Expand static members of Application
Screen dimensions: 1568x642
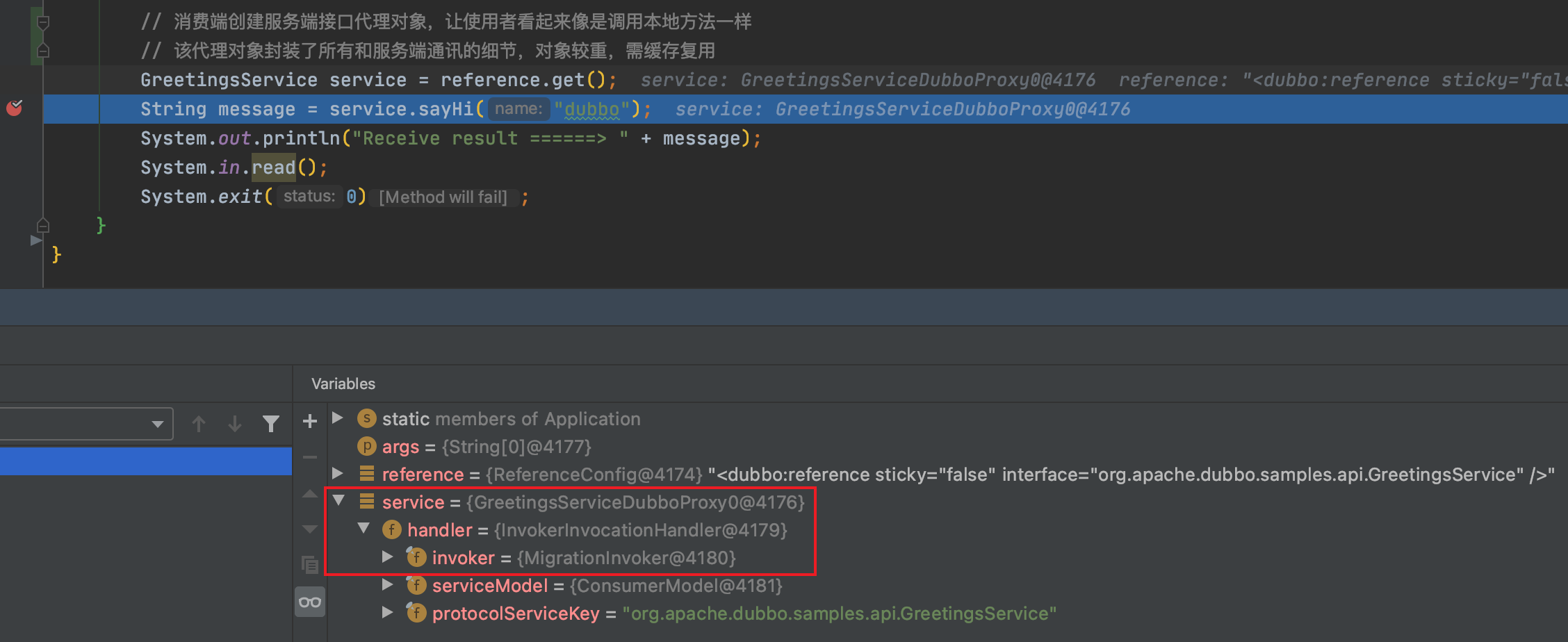[338, 418]
